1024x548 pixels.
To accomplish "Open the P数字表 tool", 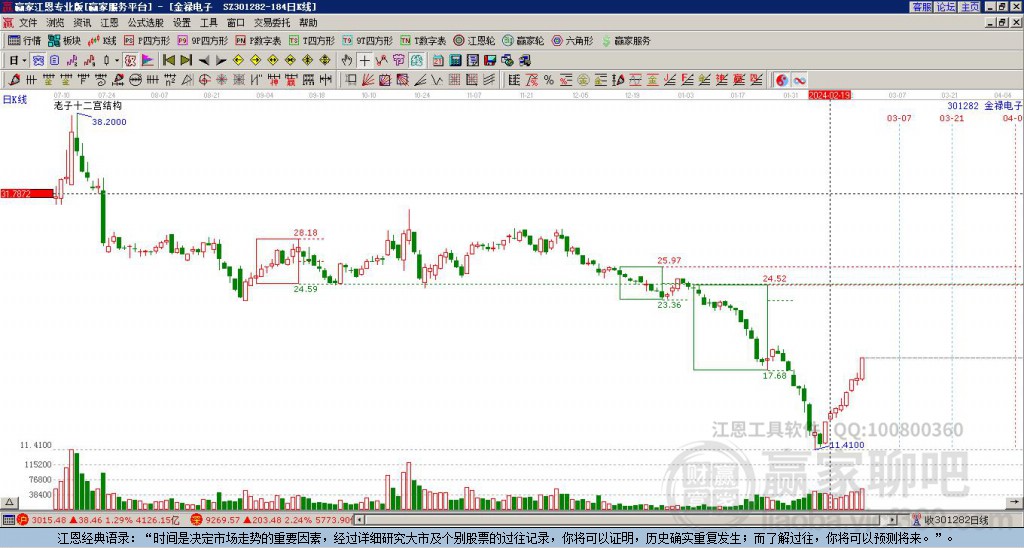I will [258, 41].
